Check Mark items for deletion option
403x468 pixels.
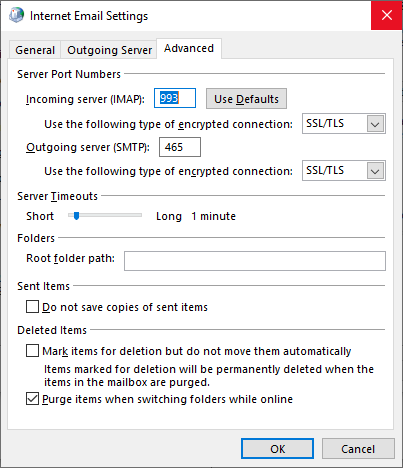coord(32,351)
